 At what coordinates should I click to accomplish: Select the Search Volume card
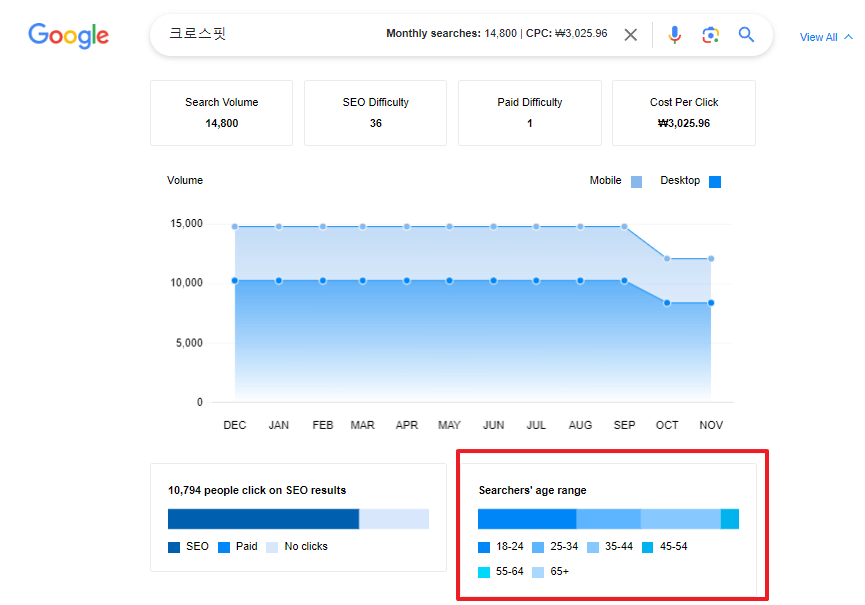pos(222,113)
